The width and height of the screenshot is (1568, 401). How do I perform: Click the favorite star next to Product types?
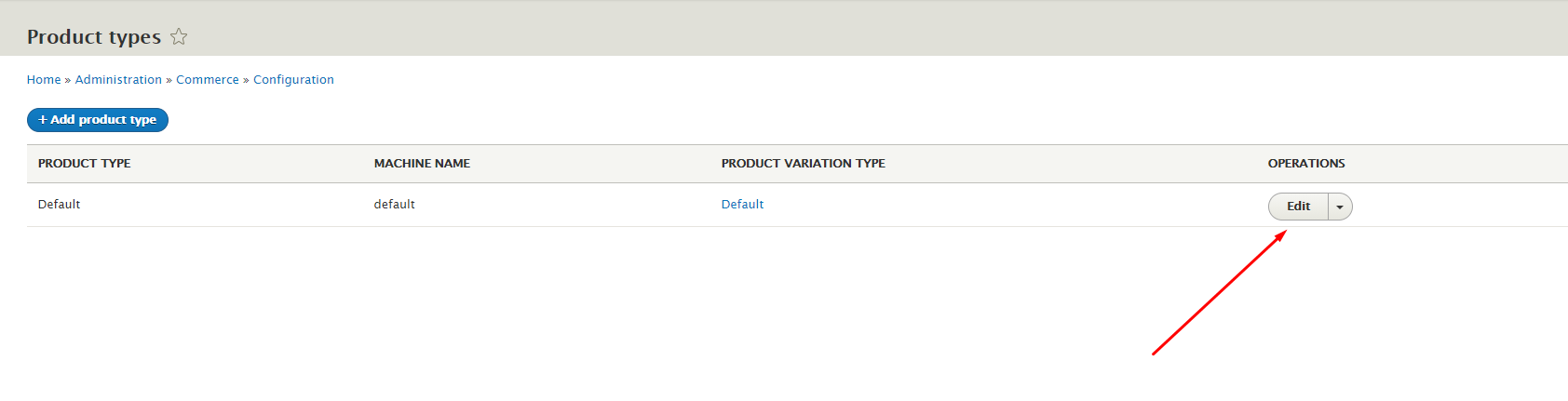pyautogui.click(x=179, y=37)
